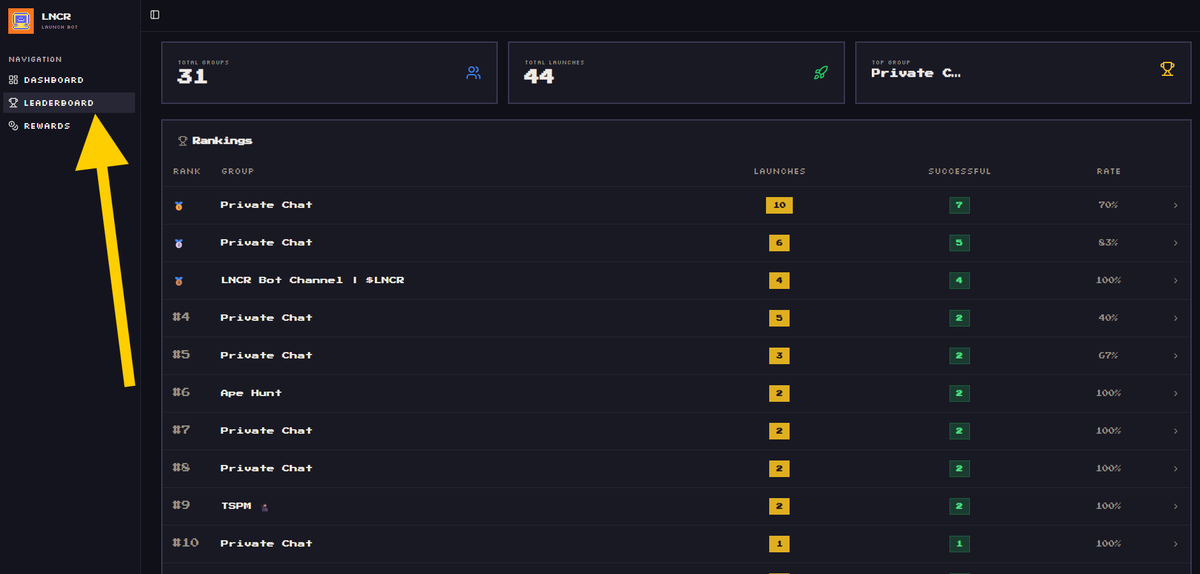1200x574 pixels.
Task: Click the #9 rank label
Action: 181,506
